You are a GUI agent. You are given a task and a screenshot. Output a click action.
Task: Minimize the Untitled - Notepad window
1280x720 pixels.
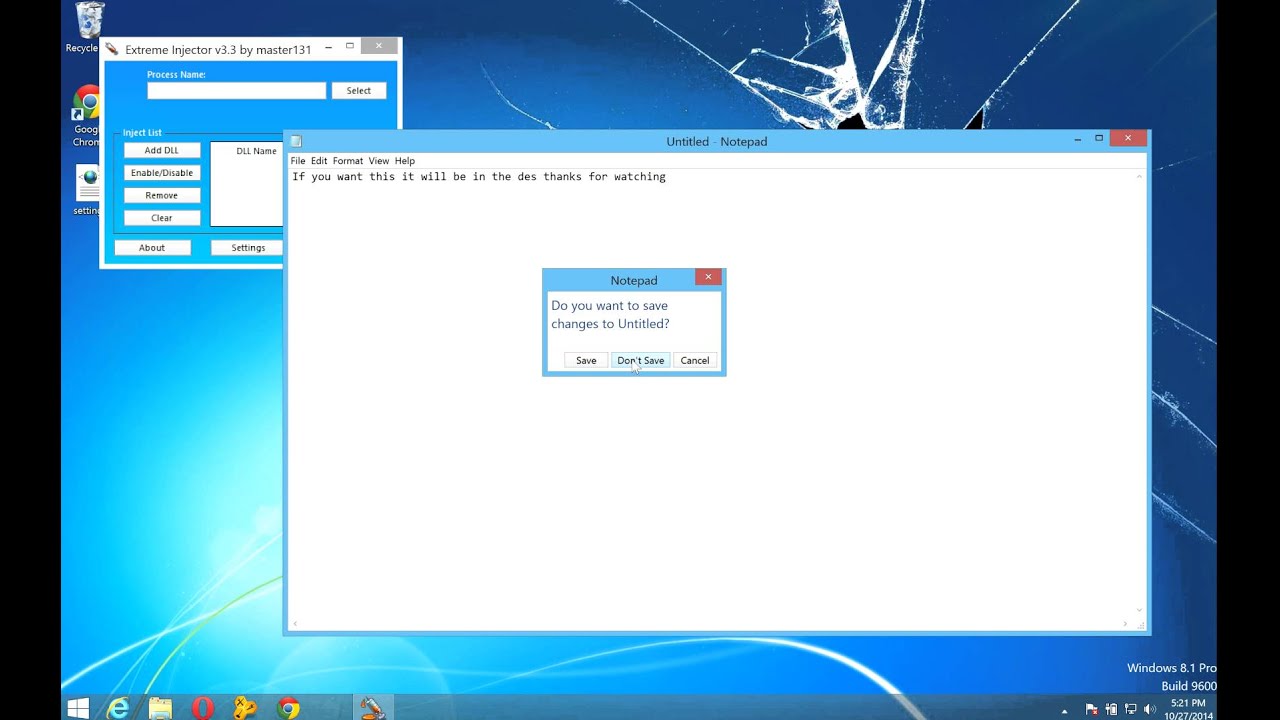pos(1078,139)
